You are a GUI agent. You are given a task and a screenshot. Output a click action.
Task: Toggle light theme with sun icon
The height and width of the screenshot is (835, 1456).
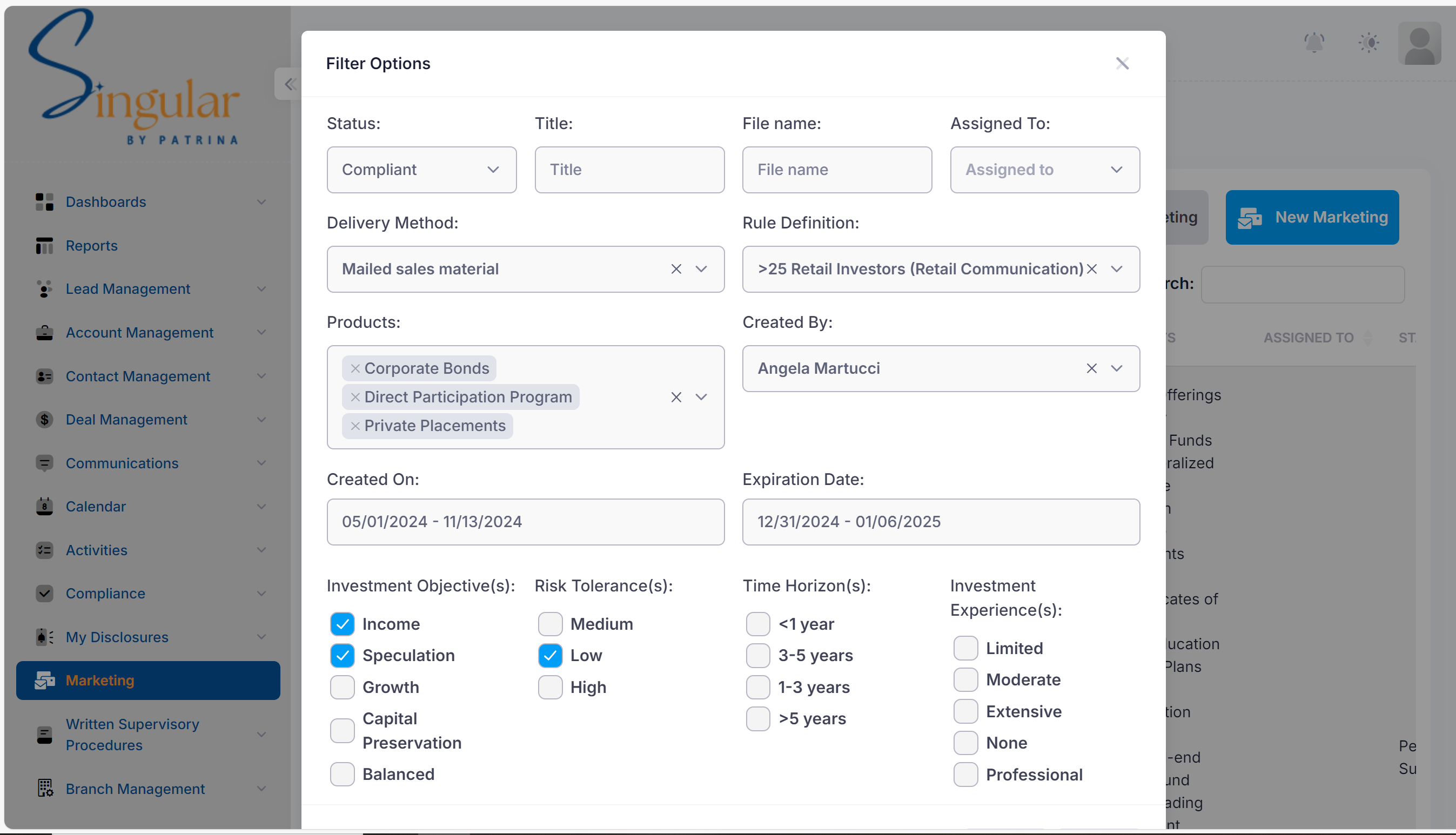pos(1369,43)
